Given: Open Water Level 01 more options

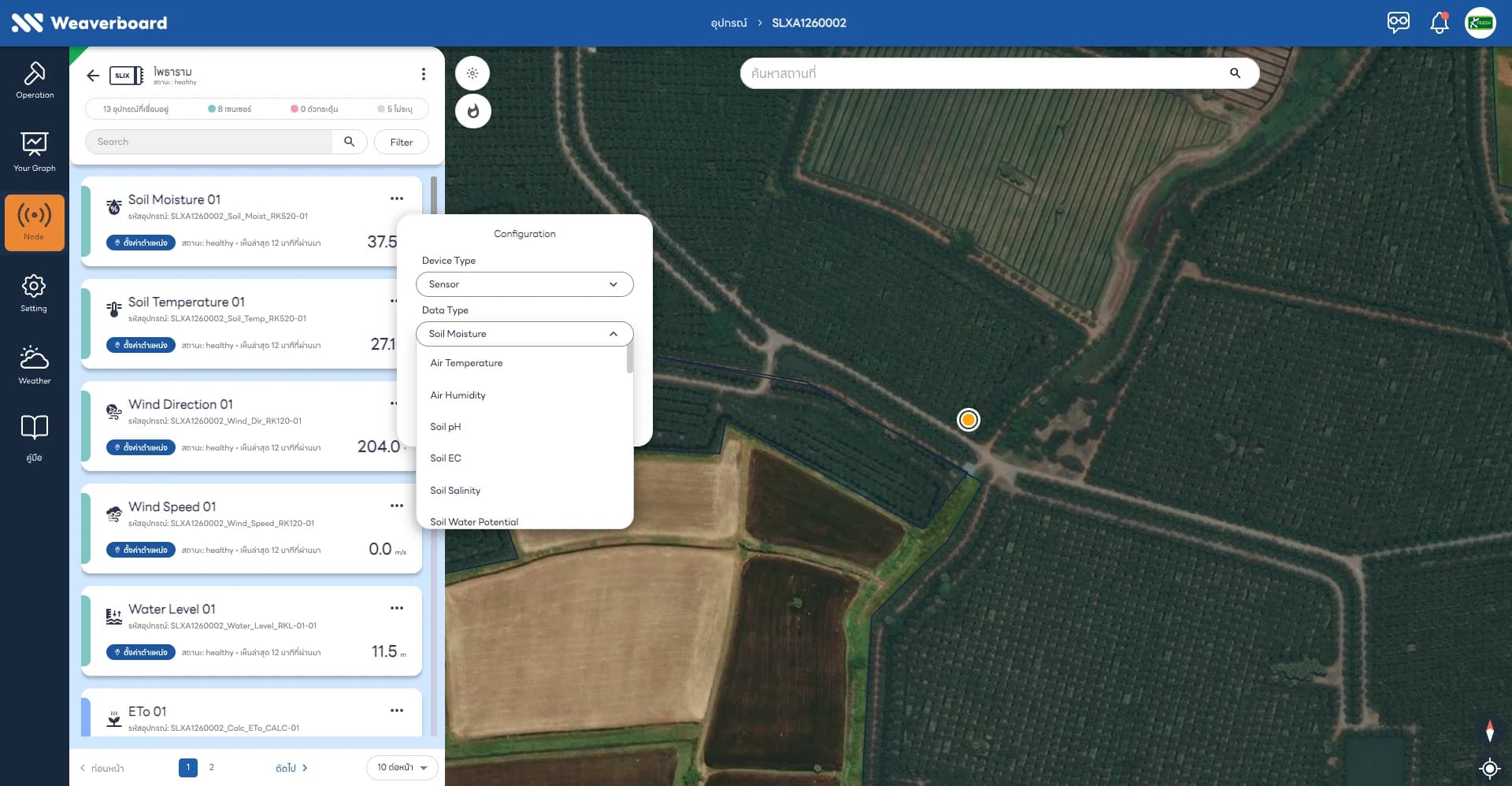Looking at the screenshot, I should (x=397, y=608).
